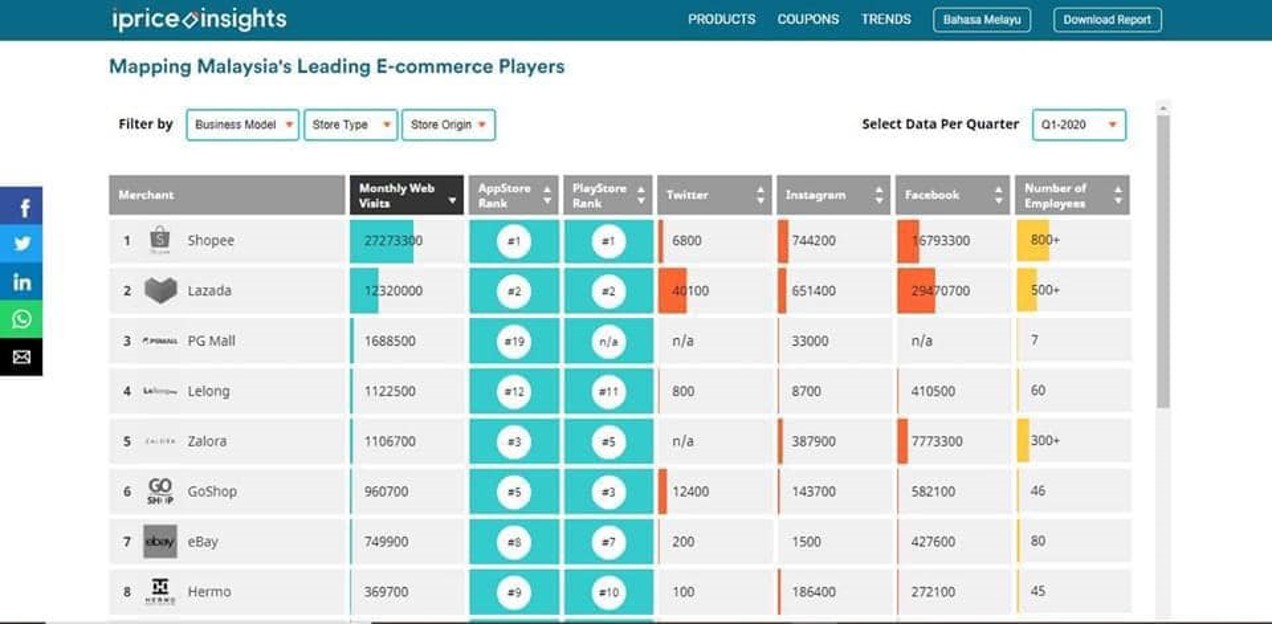Viewport: 1272px width, 624px height.
Task: Click eBay's AppStore rank #8 badge
Action: 514,541
